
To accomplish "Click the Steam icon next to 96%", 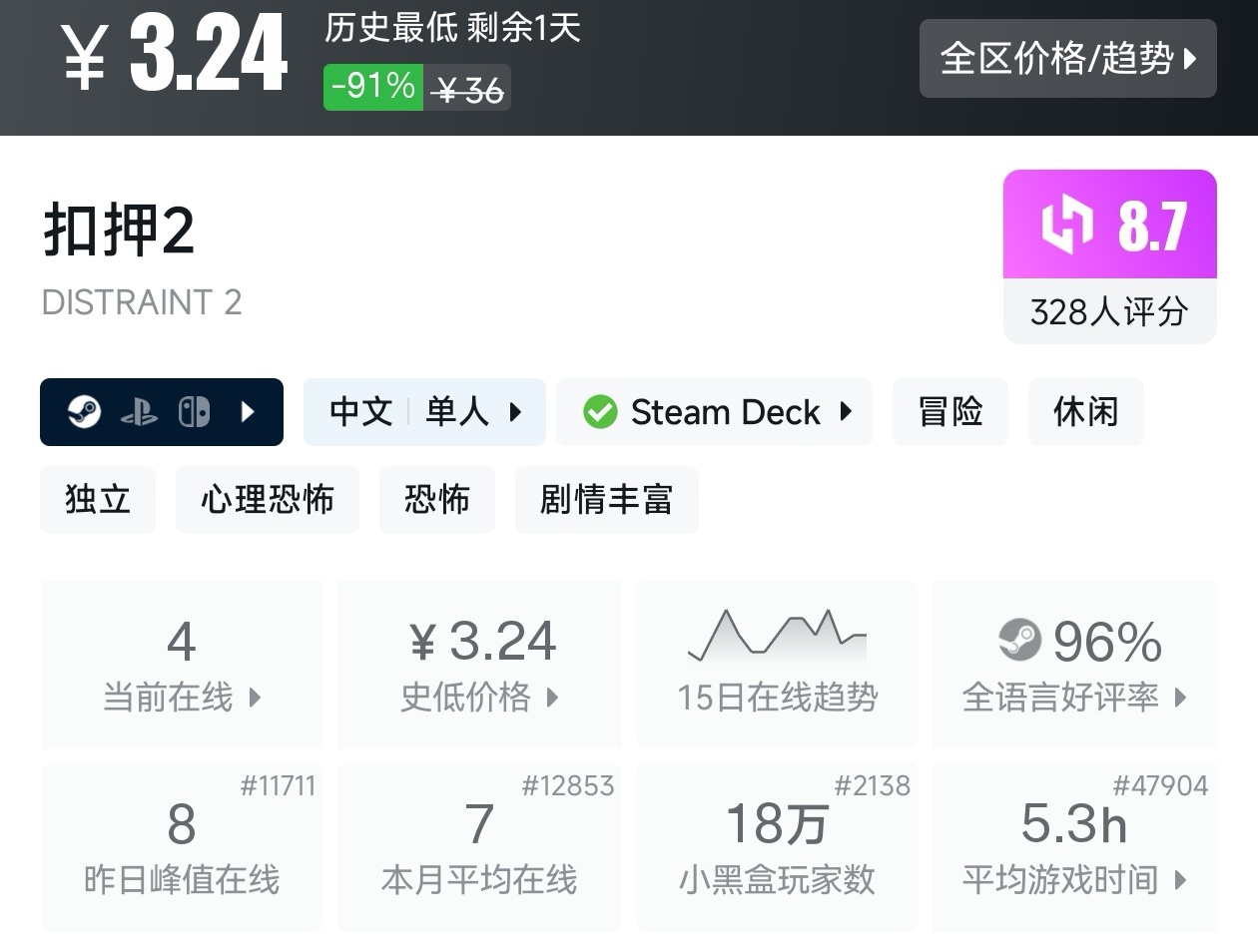I will pyautogui.click(x=1019, y=640).
